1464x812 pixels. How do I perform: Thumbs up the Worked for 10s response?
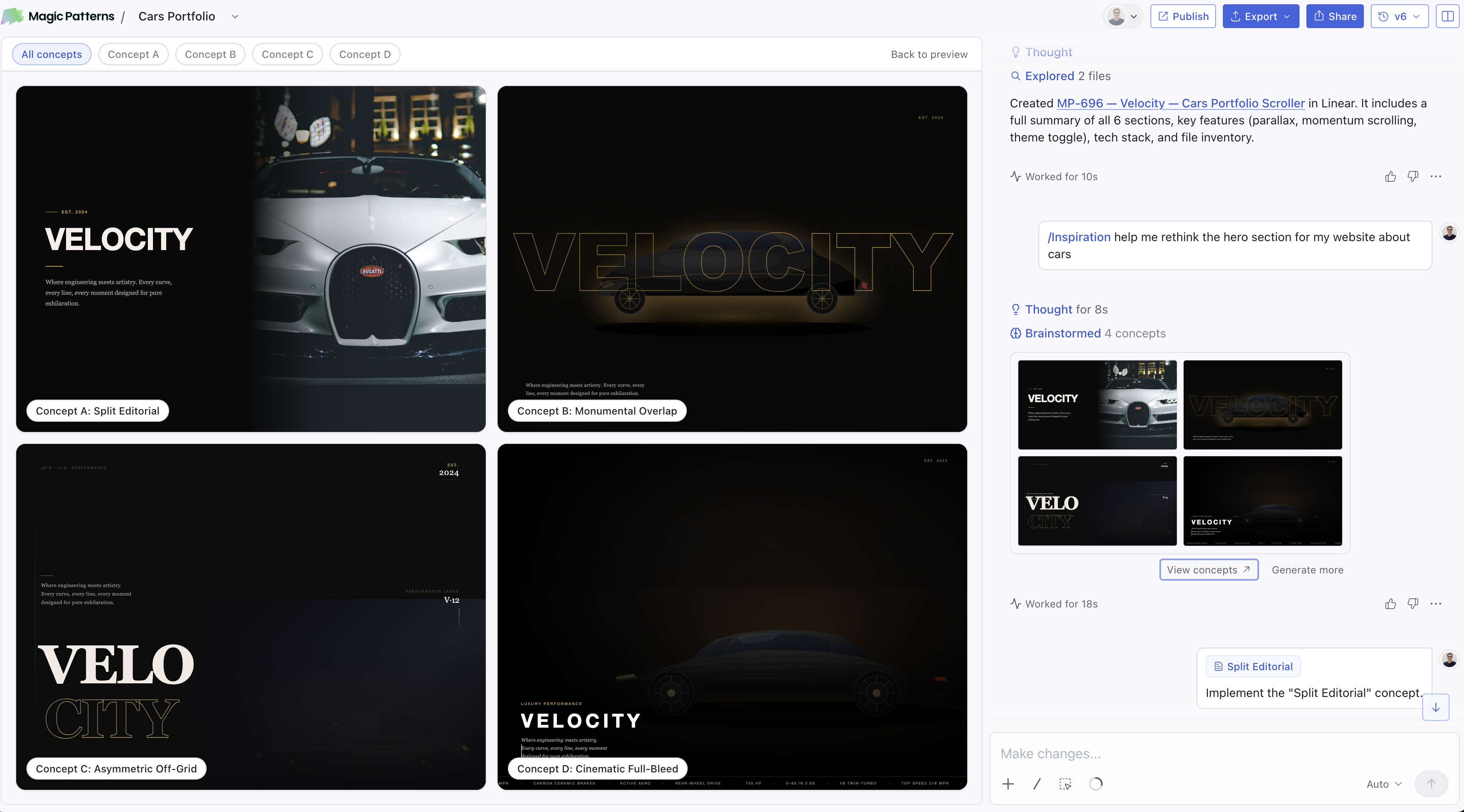click(x=1390, y=177)
